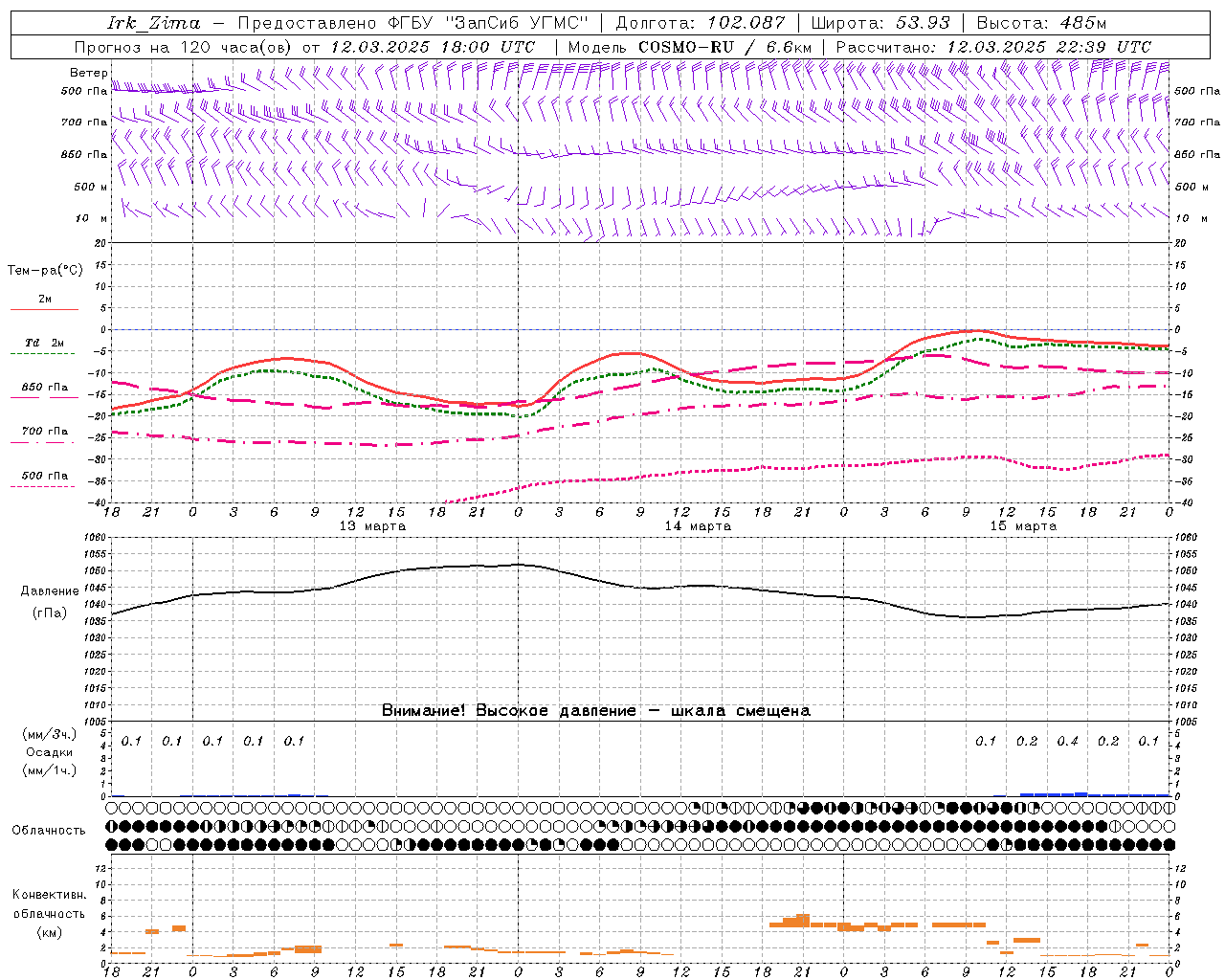This screenshot has width=1225, height=980.
Task: Click the 10 м wind level label on left
Action: 91,219
